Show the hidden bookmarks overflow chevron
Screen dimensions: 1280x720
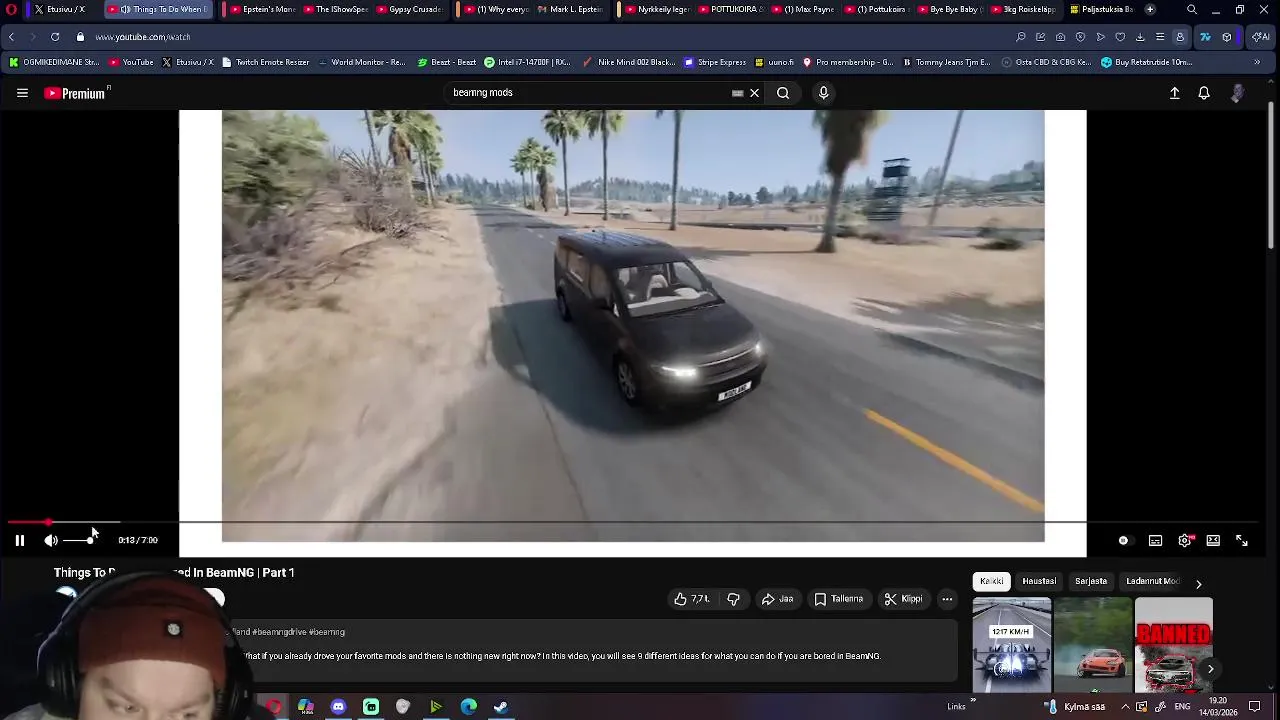(1257, 62)
